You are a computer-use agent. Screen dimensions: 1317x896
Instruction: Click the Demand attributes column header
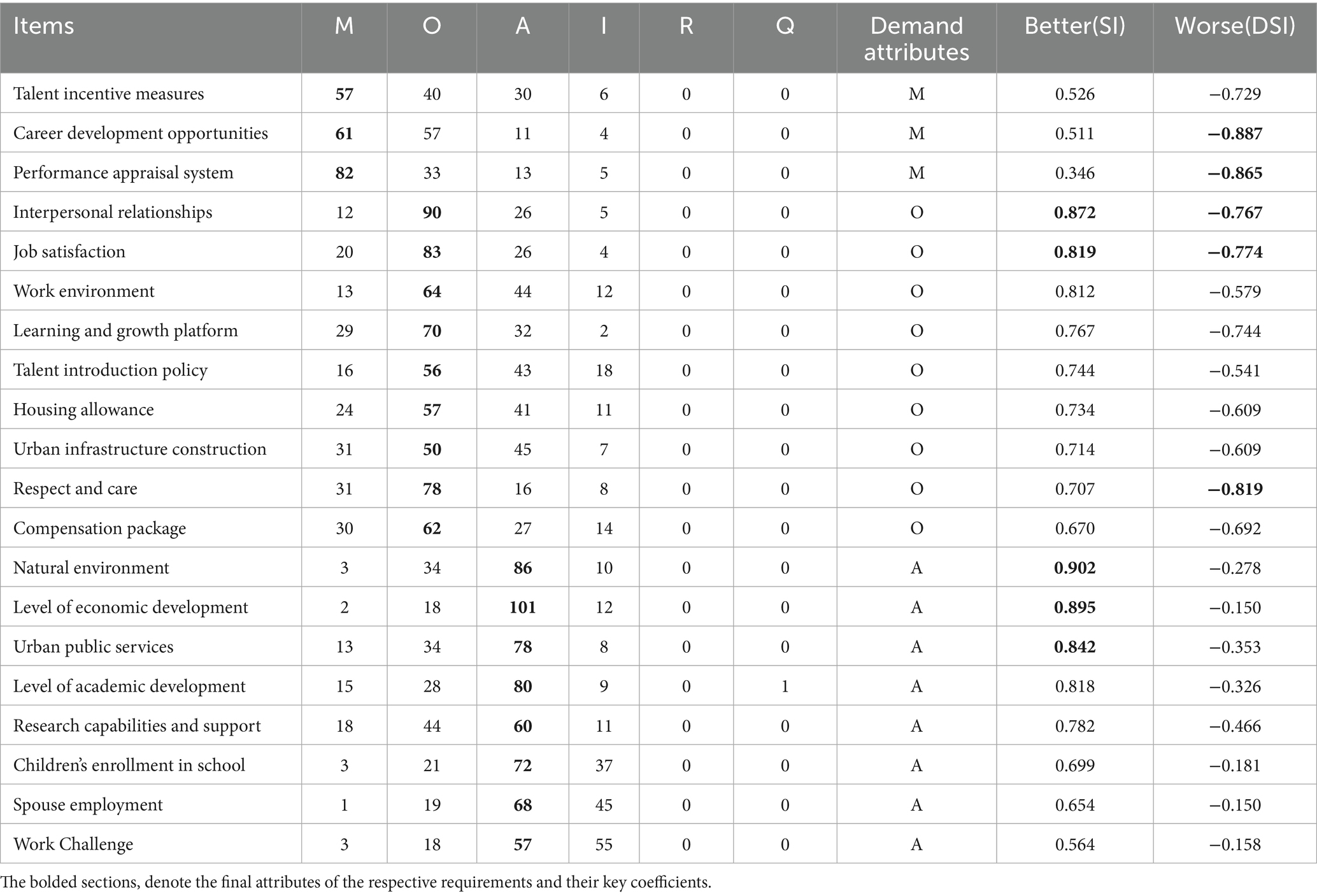[916, 39]
